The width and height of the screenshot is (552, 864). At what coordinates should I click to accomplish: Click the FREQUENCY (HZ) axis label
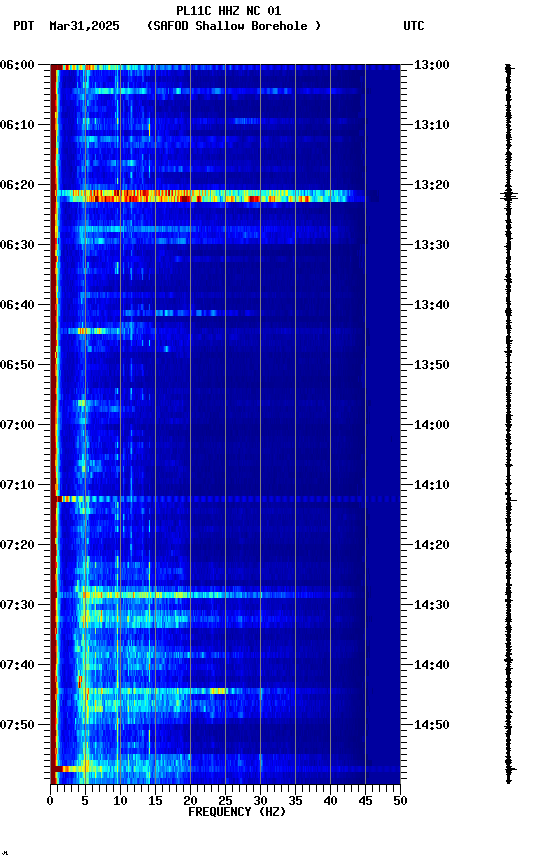point(237,812)
